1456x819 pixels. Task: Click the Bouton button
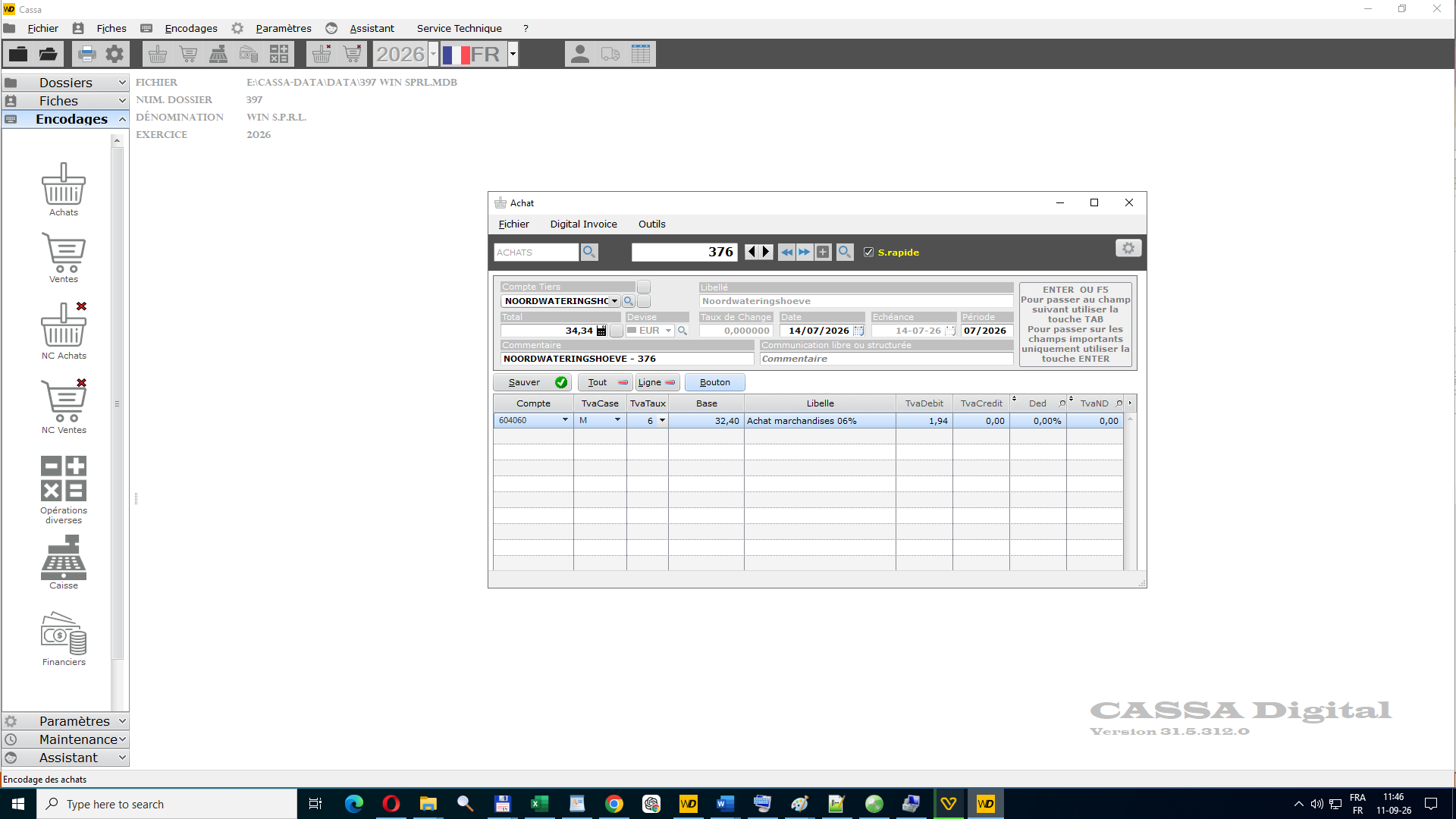click(x=714, y=382)
